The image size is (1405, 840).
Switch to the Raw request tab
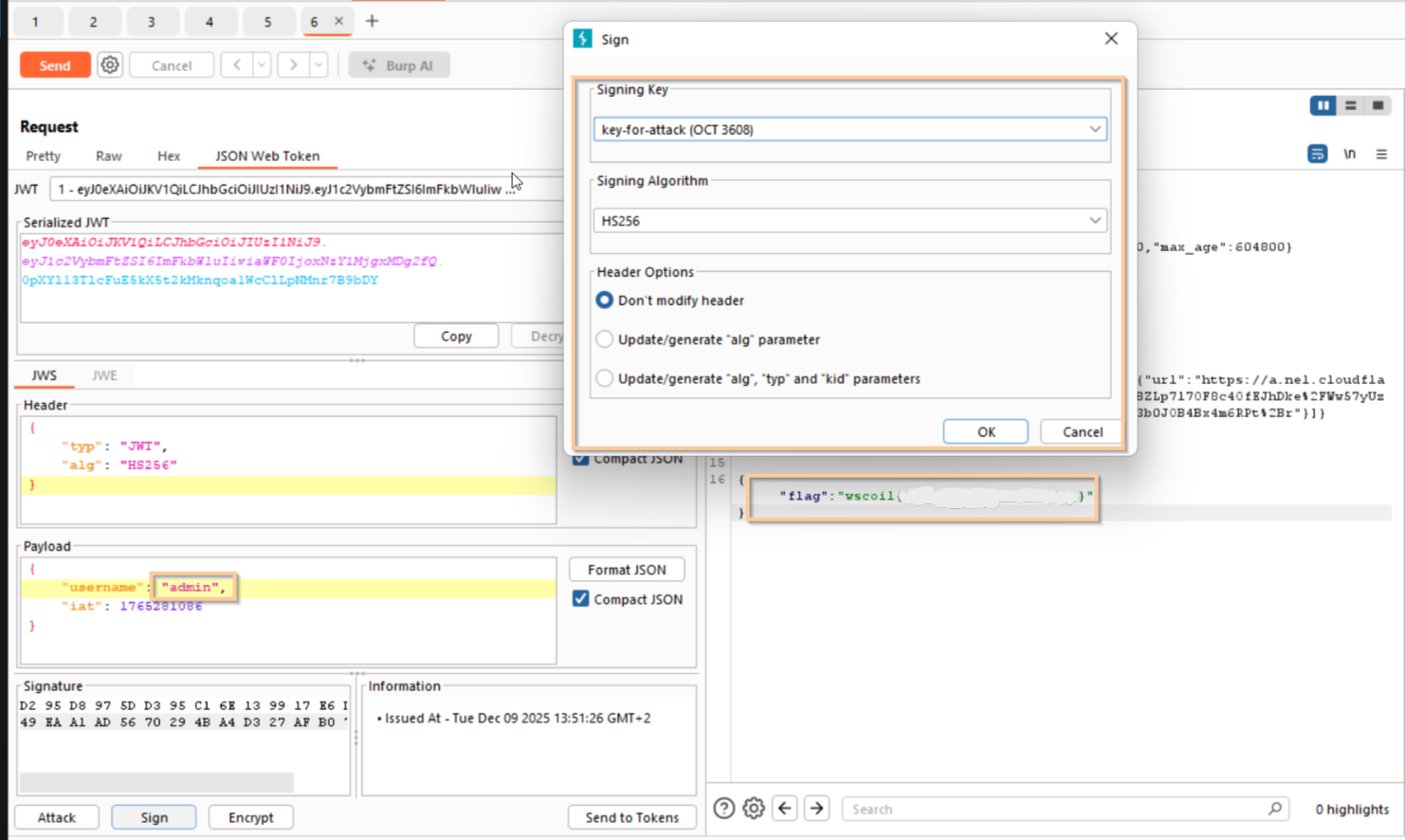pyautogui.click(x=108, y=156)
